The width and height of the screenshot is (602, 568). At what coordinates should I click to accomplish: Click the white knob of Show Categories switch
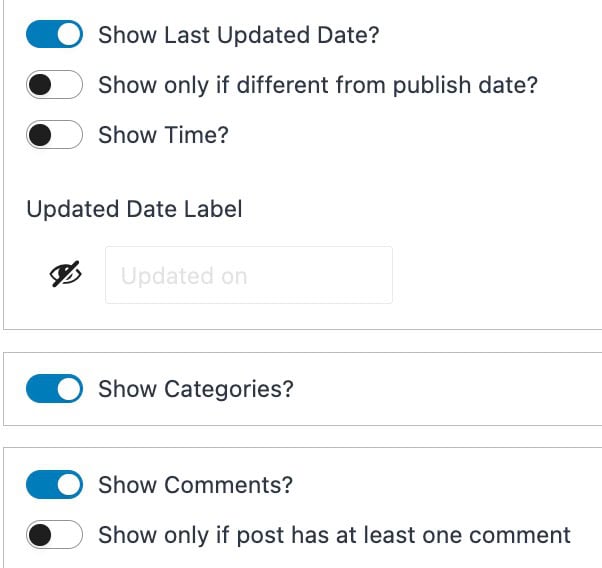coord(68,389)
